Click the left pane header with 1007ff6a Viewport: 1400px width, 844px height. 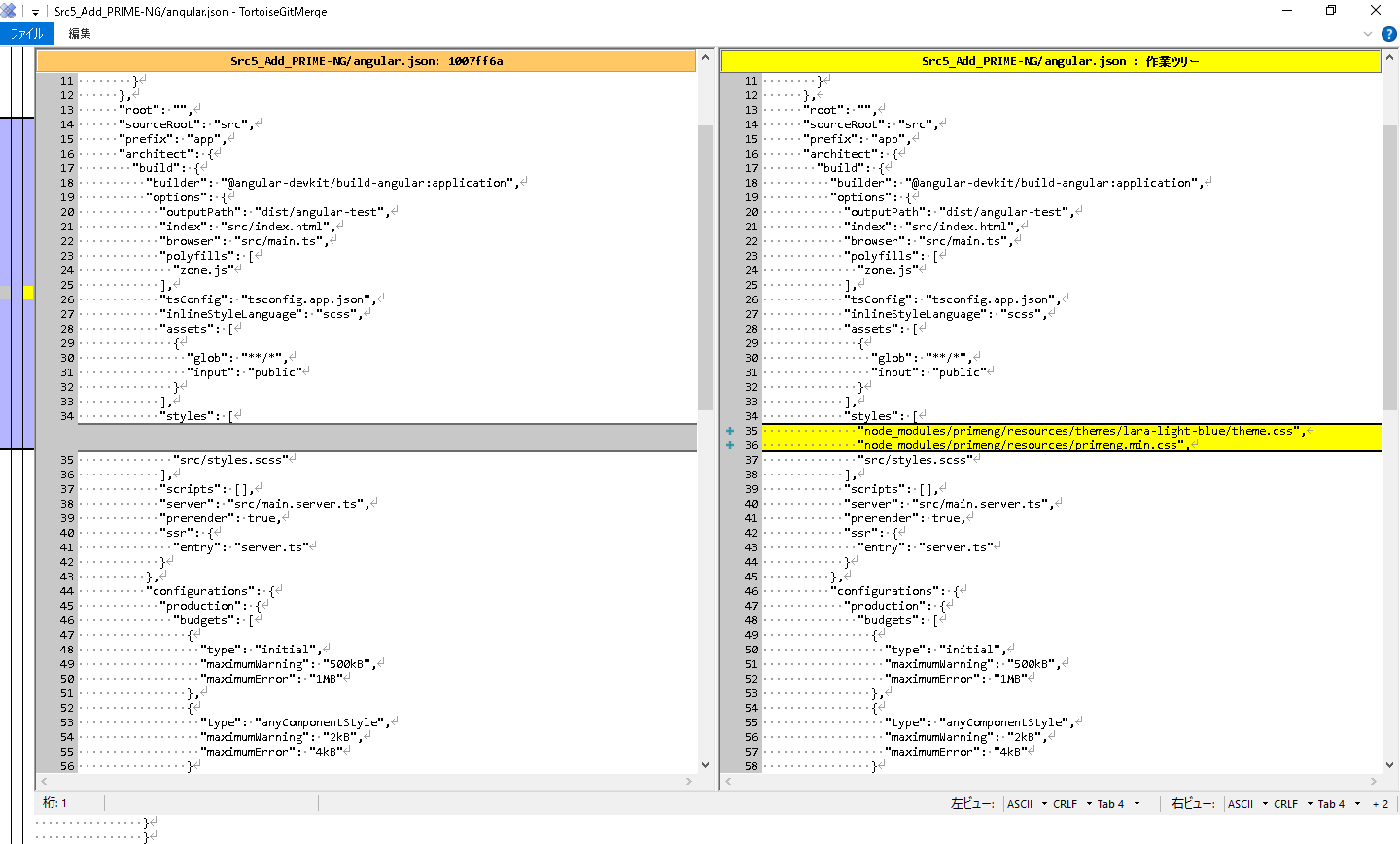click(x=367, y=61)
